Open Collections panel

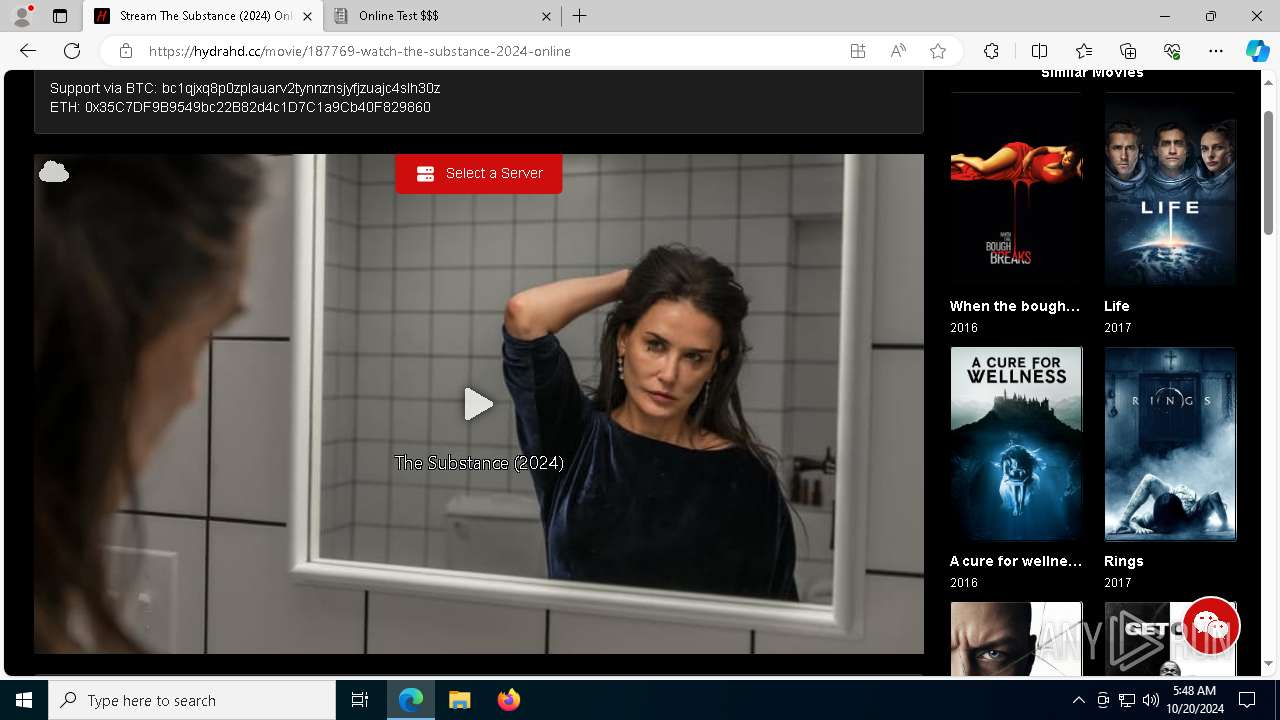pos(1128,51)
